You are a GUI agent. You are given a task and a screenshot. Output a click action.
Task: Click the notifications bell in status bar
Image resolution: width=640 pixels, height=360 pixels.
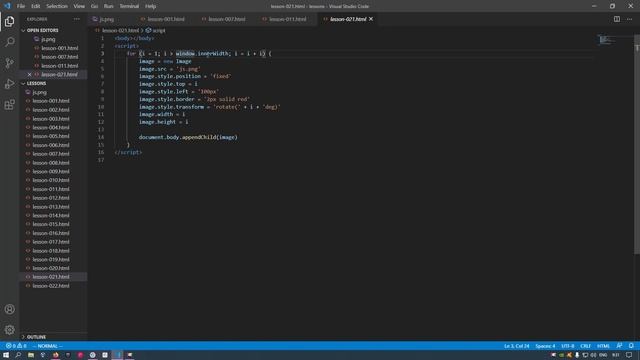(631, 346)
